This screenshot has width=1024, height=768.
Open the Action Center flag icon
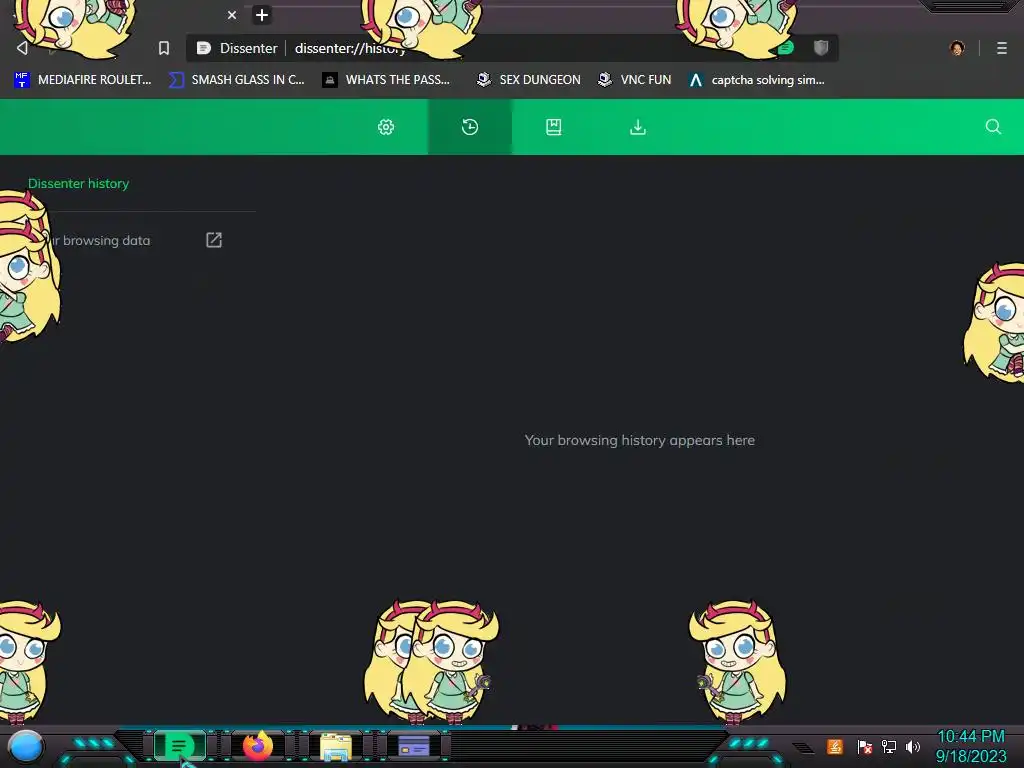click(865, 746)
